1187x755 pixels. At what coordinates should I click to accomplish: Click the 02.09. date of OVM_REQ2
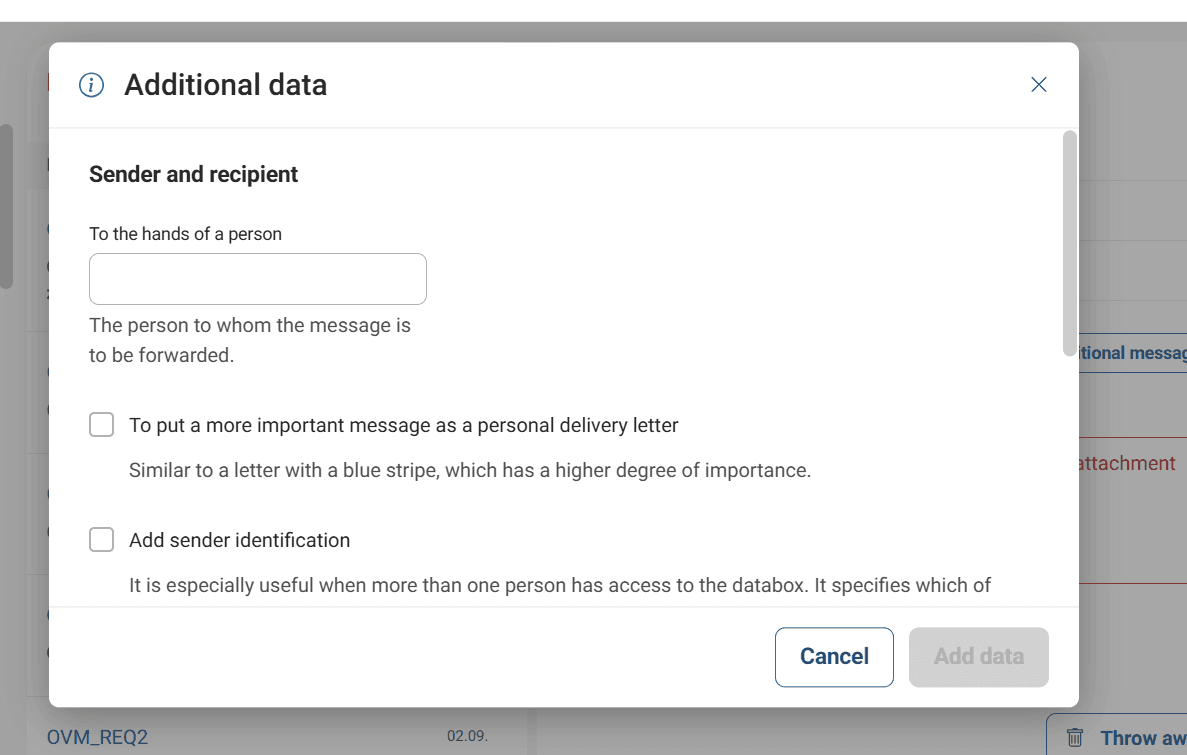click(467, 736)
